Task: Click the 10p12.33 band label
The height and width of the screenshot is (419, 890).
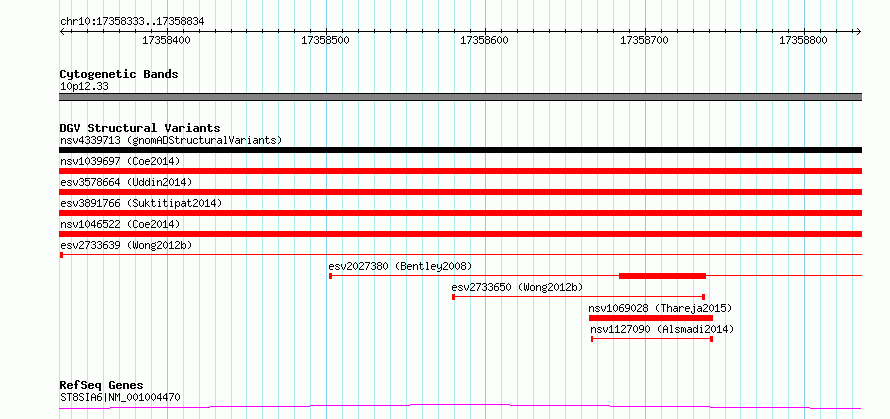Action: tap(84, 87)
